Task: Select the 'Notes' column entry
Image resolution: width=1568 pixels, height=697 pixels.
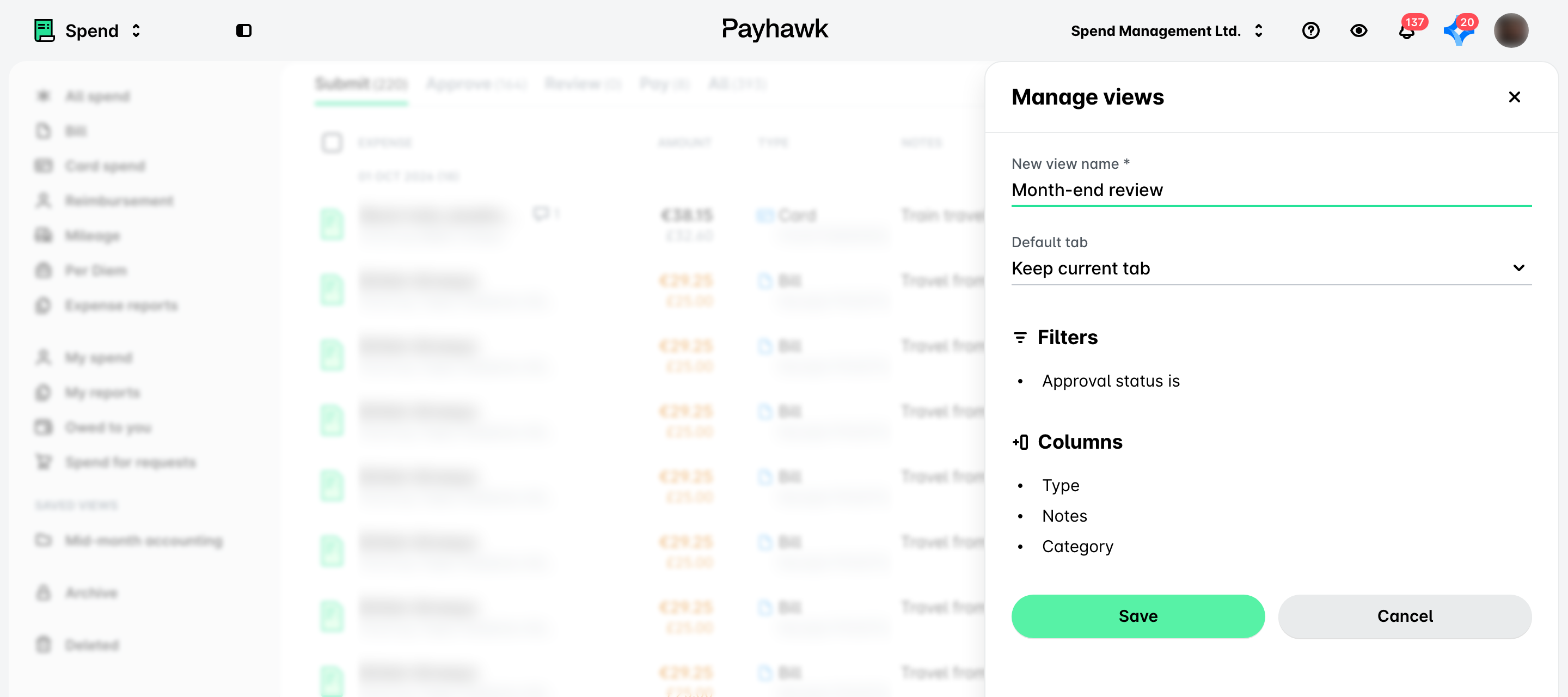Action: coord(1064,516)
